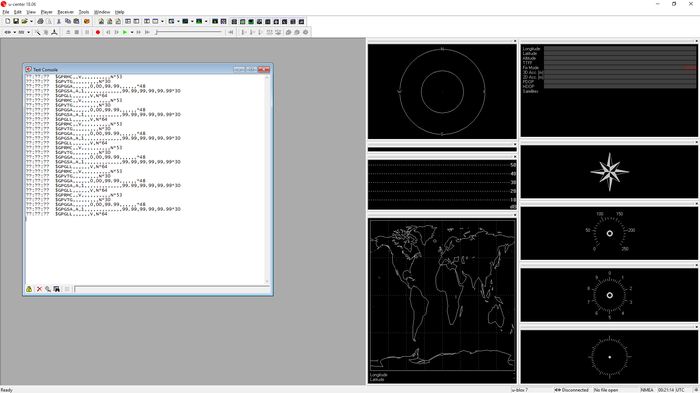
Task: Clear Text Console with the red X icon
Action: (x=39, y=289)
